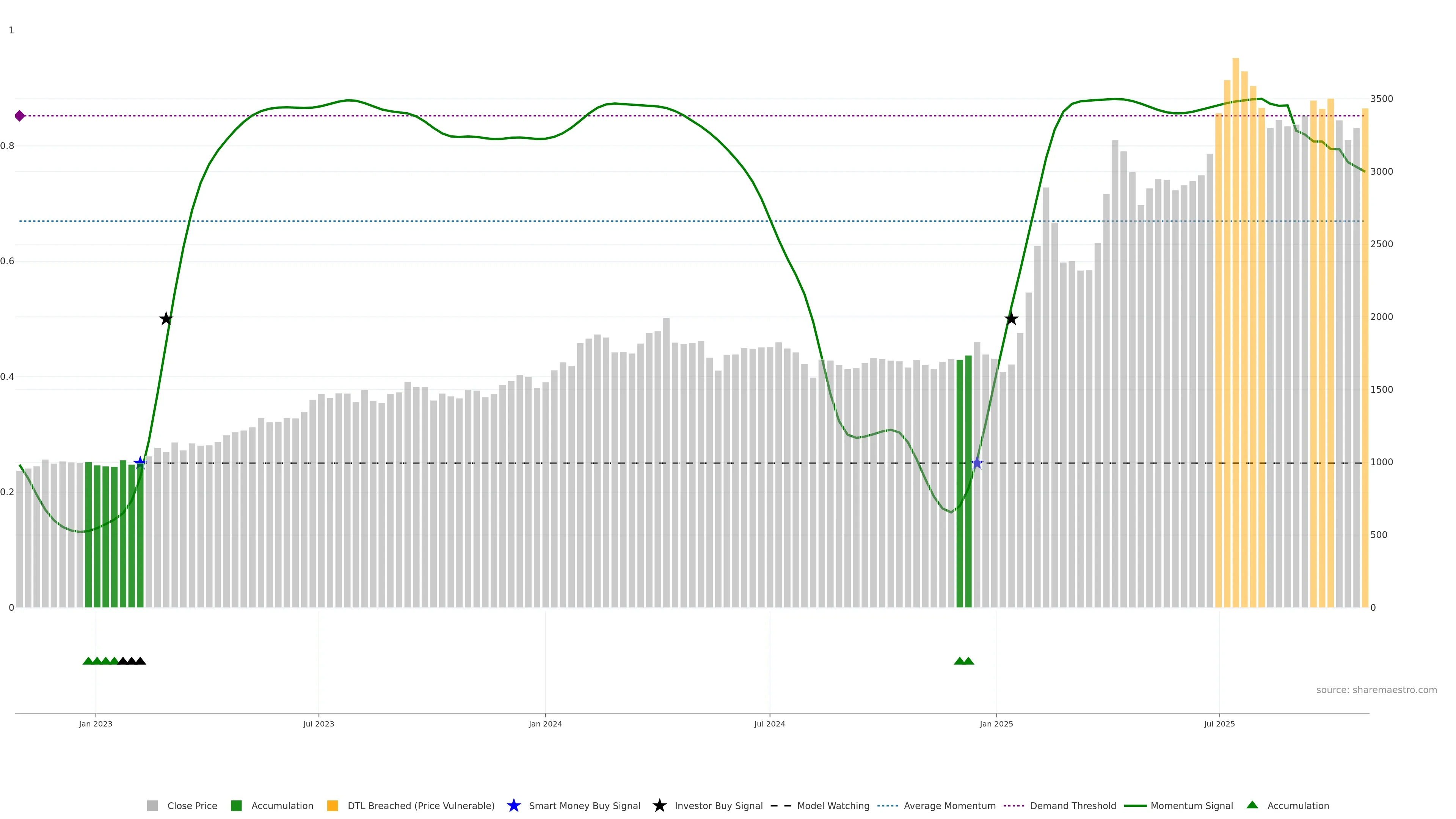
Task: Click the second black Investor Buy star near Jan 2025
Action: [x=1011, y=319]
